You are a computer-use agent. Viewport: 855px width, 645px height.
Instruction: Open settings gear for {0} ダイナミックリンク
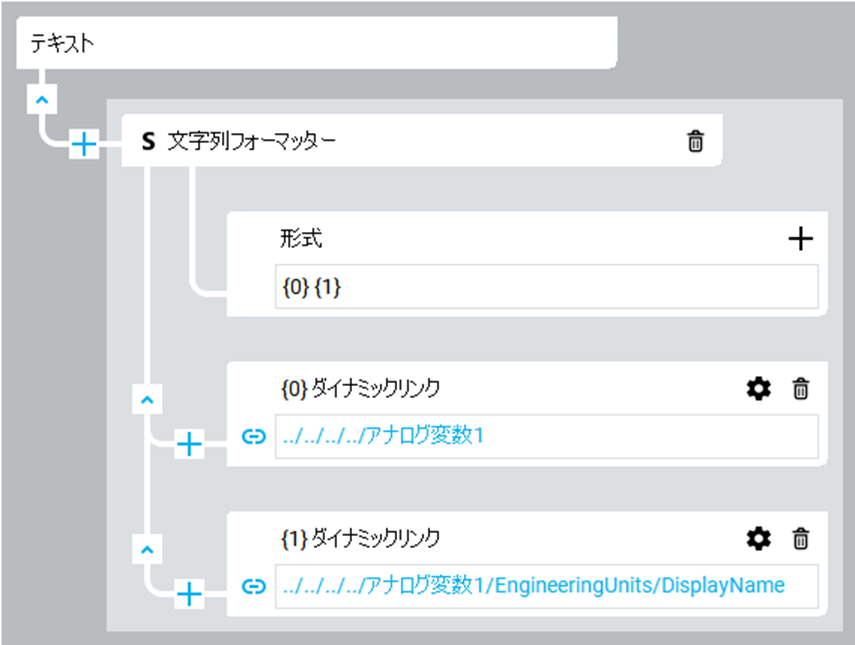tap(759, 389)
